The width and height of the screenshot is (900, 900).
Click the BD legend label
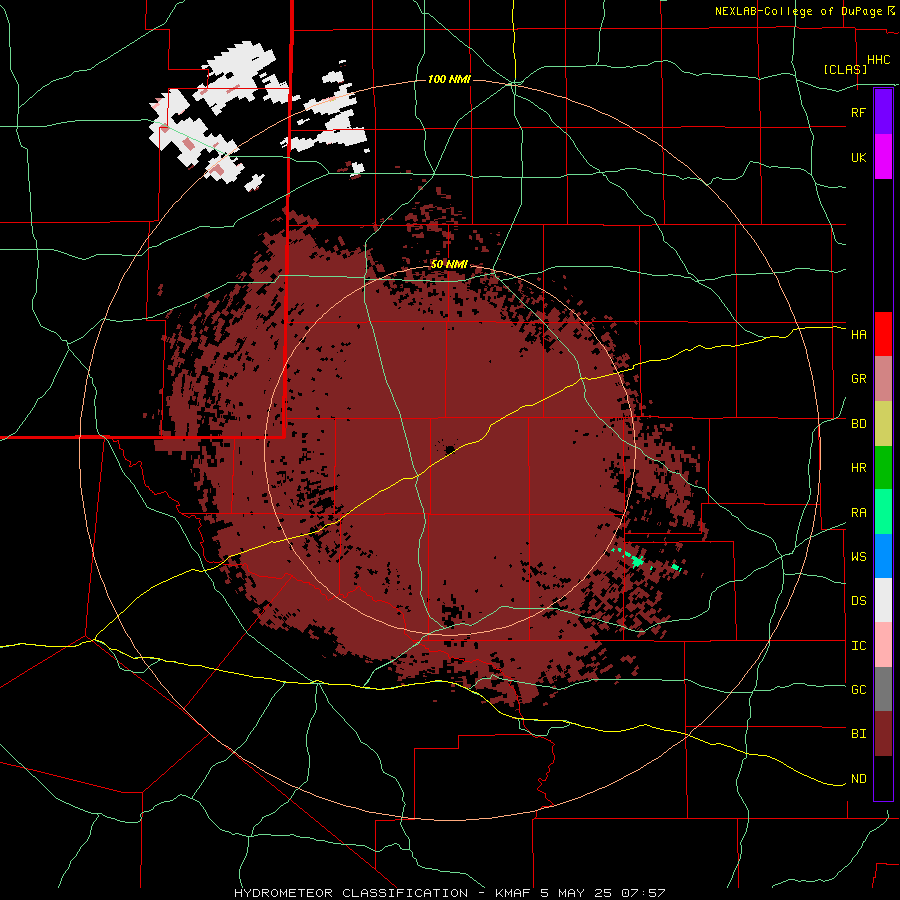tap(858, 424)
